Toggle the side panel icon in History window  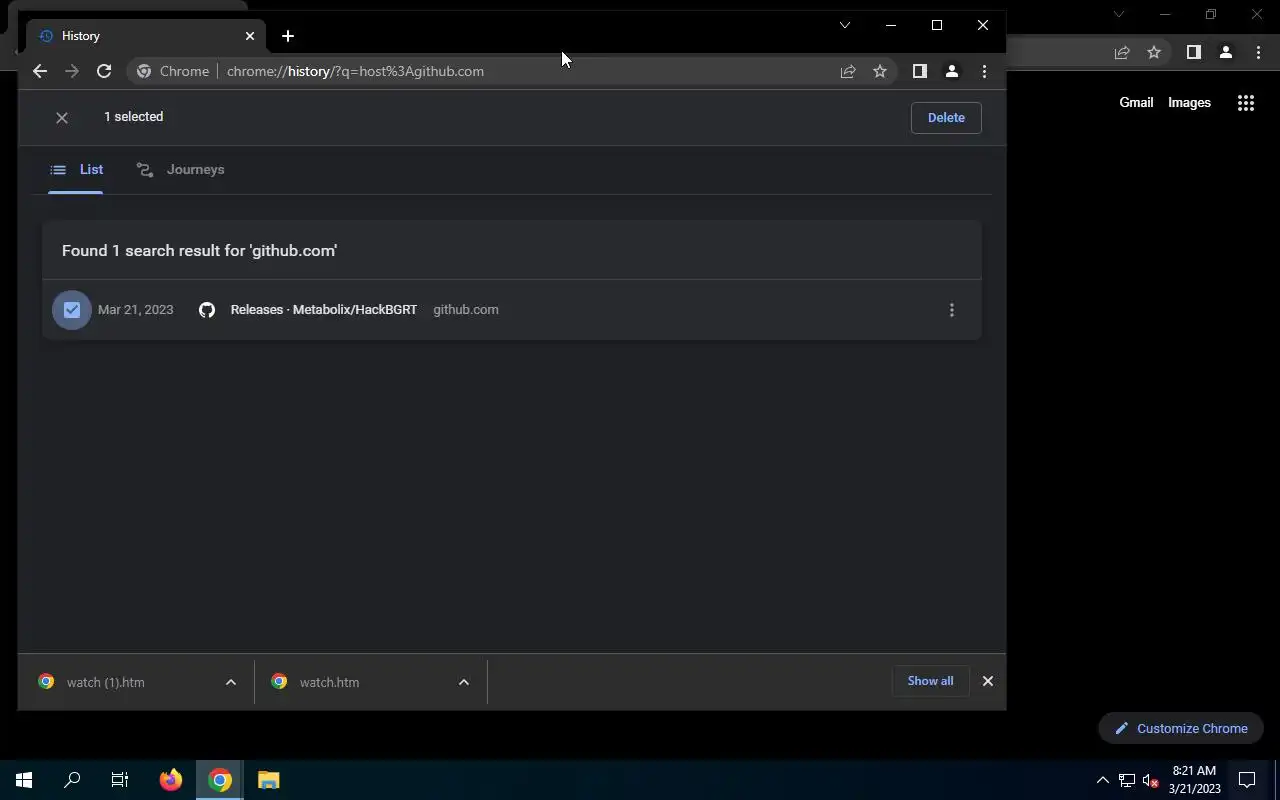[920, 71]
